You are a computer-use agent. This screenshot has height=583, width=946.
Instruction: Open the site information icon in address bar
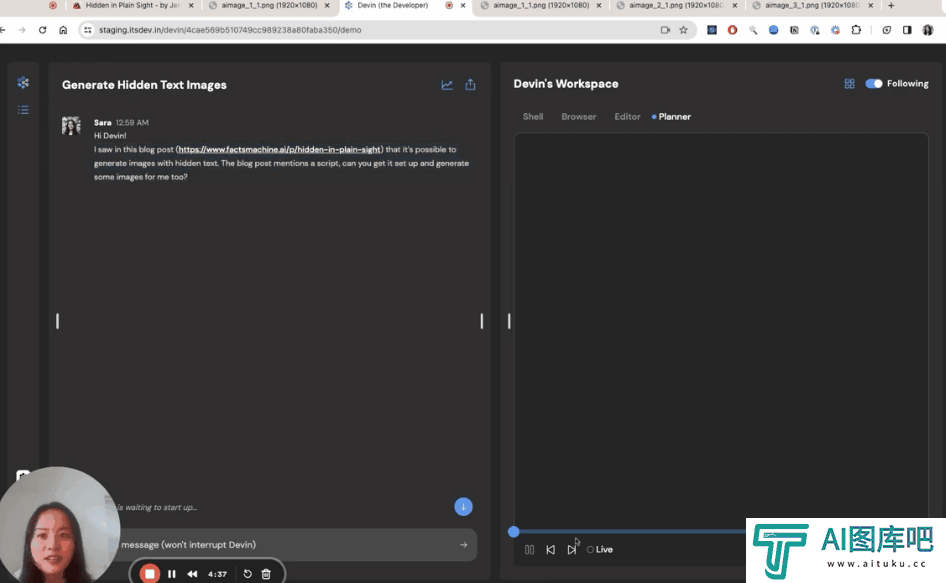coord(87,30)
